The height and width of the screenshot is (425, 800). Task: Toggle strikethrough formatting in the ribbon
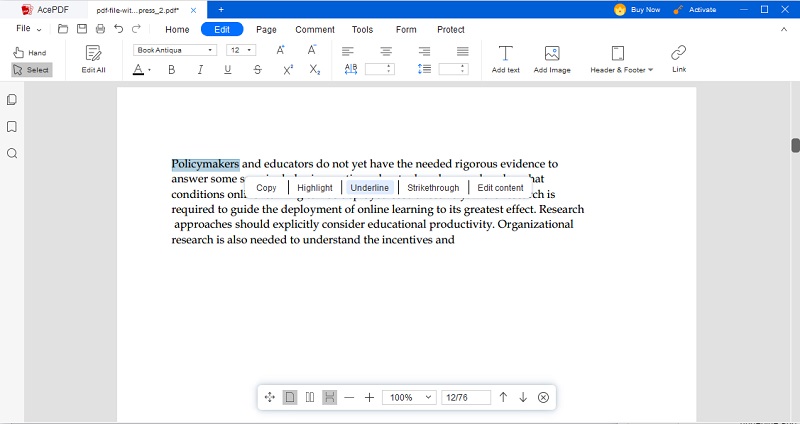(x=258, y=70)
